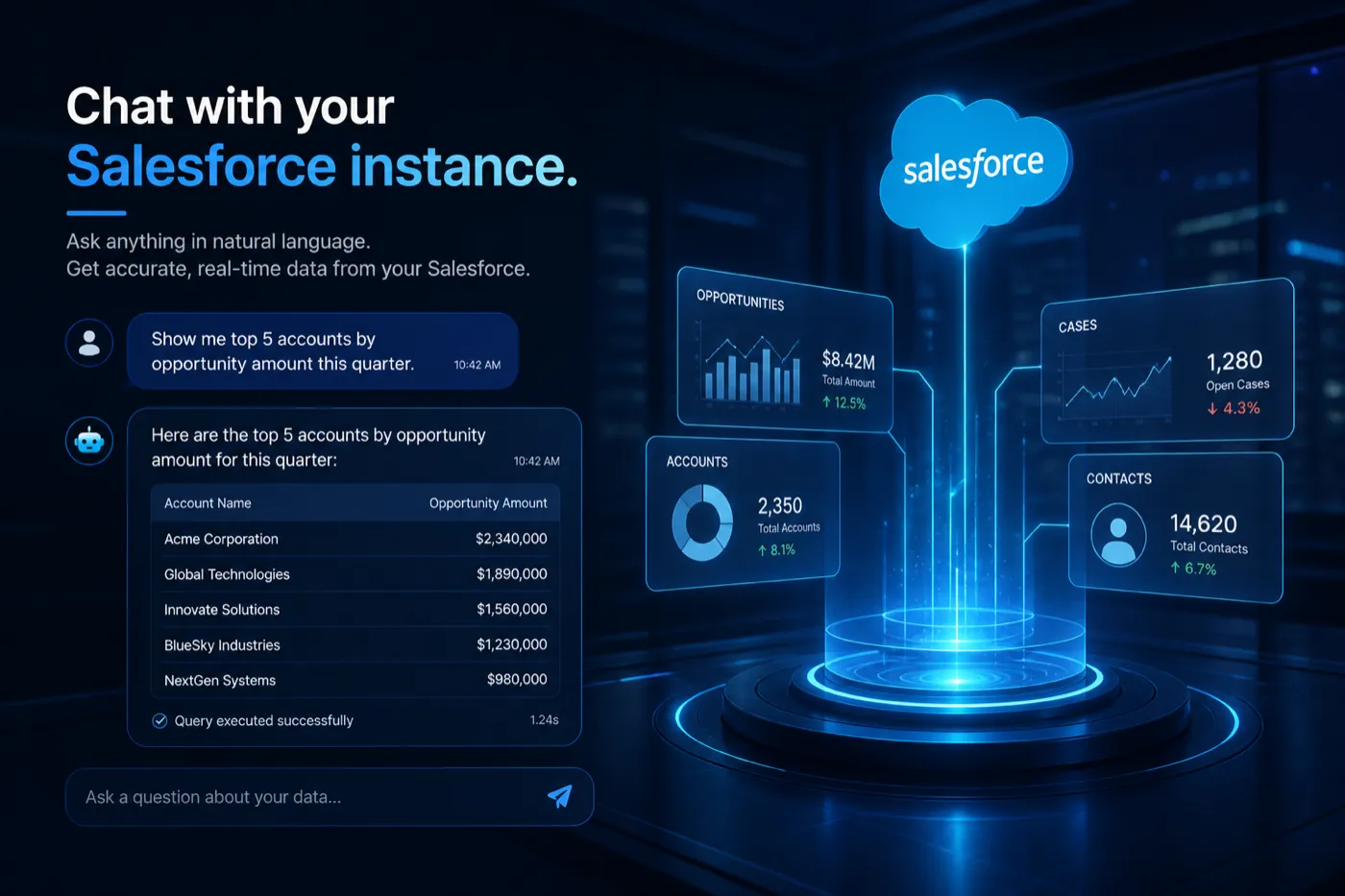Click the bot reply 10:42 AM timestamp
The width and height of the screenshot is (1345, 896).
(536, 461)
